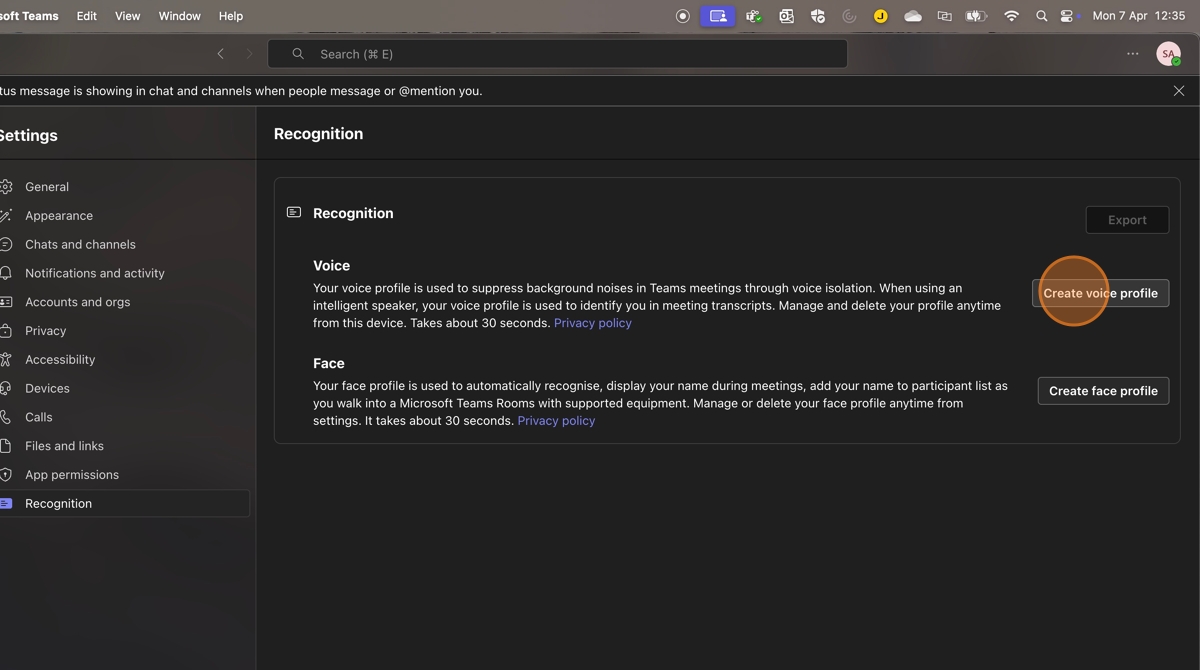The image size is (1200, 670).
Task: Dismiss the status message banner
Action: (1179, 91)
